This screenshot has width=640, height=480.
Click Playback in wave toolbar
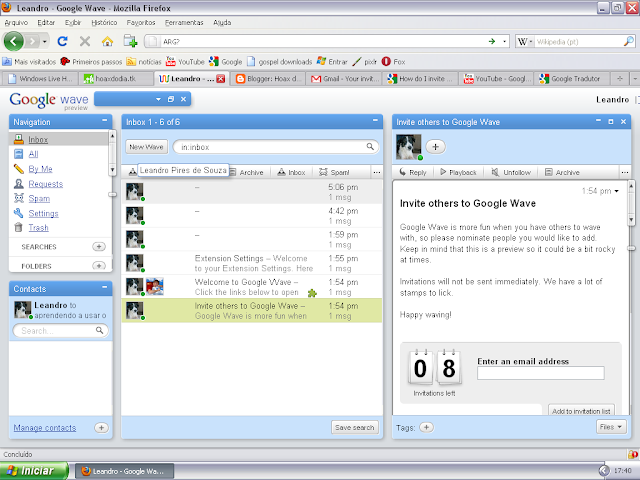pos(458,172)
